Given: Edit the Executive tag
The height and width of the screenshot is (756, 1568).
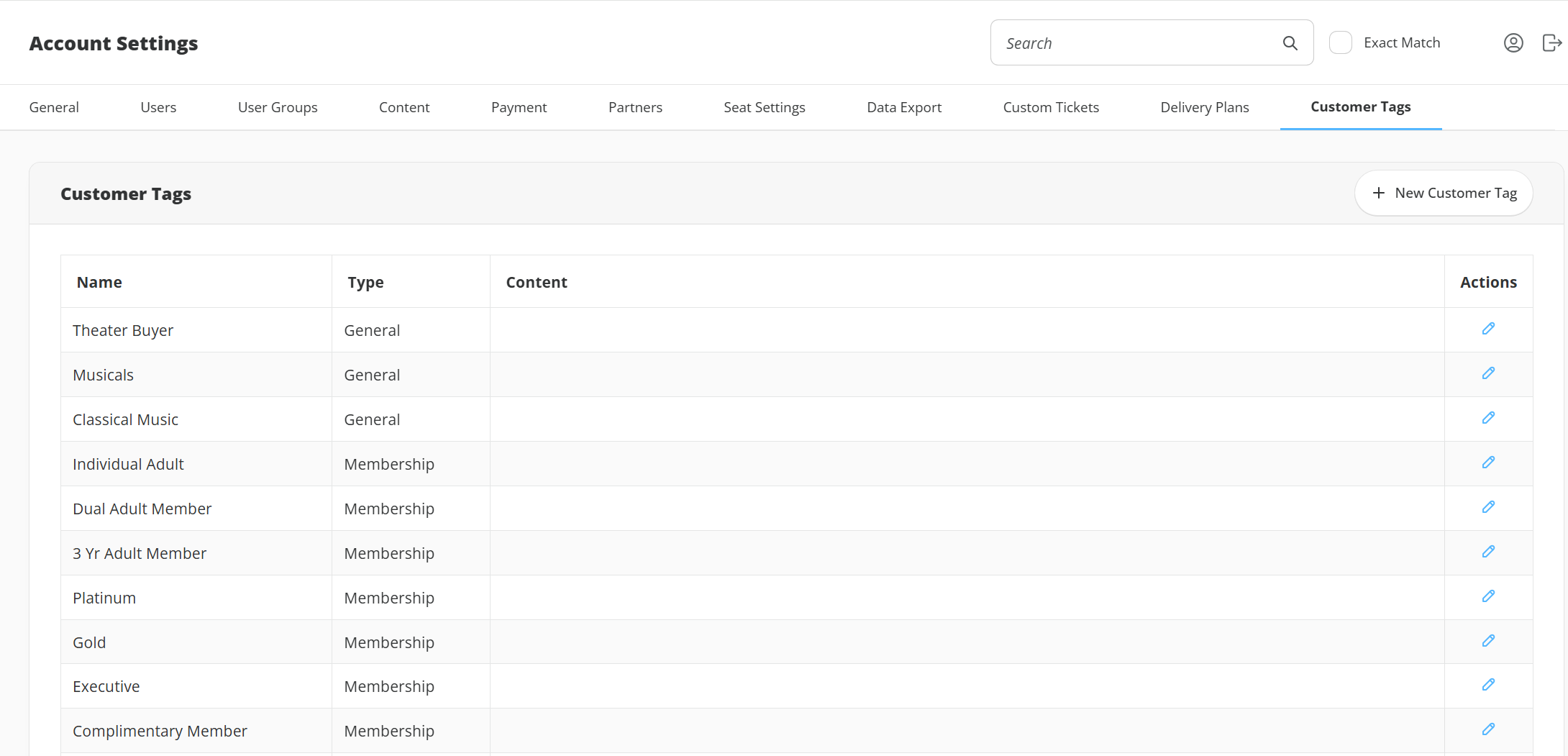Looking at the screenshot, I should [1488, 685].
